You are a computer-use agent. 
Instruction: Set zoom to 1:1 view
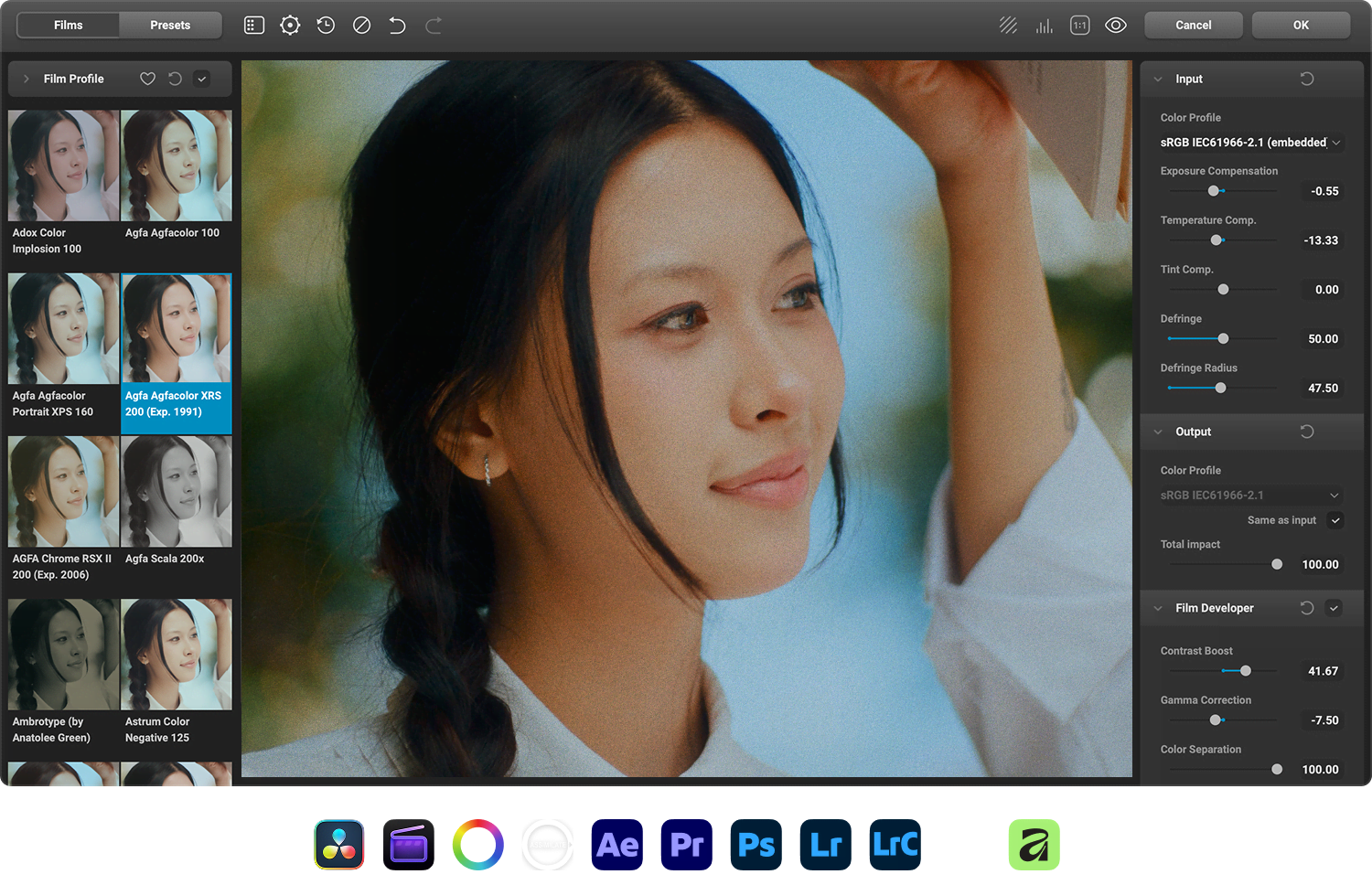[x=1080, y=26]
